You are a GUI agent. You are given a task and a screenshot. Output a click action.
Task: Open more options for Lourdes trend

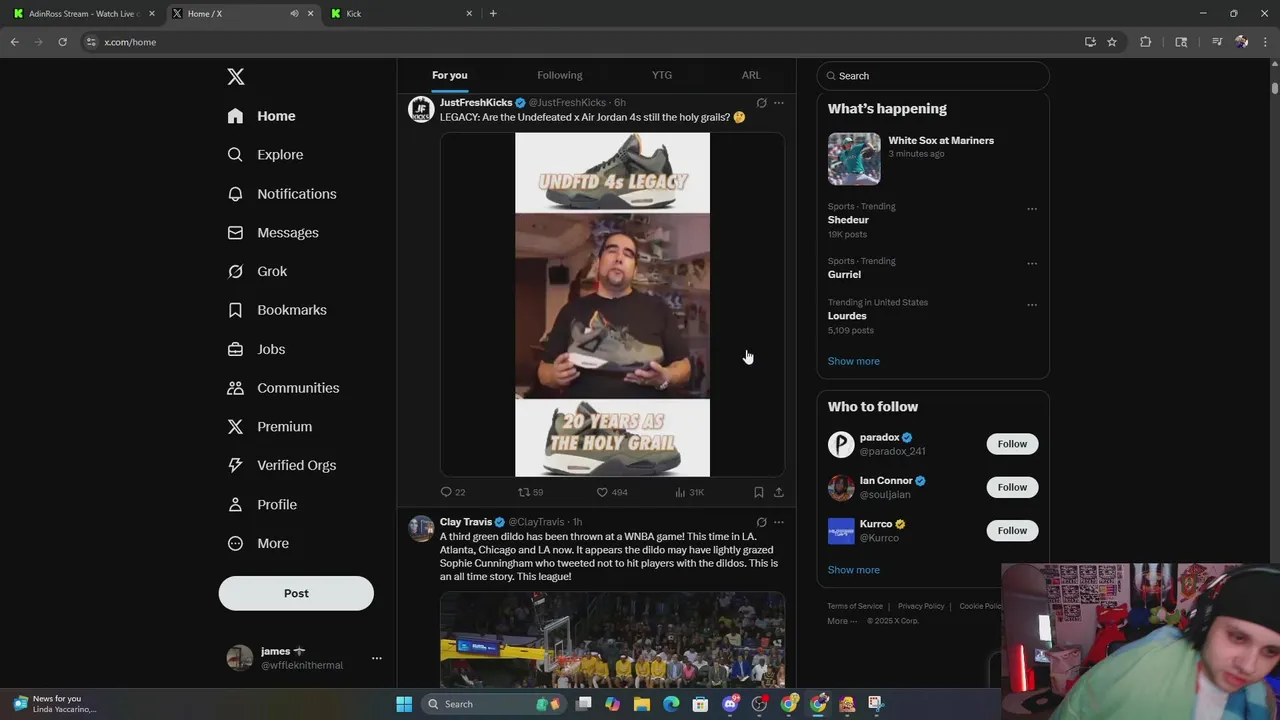point(1032,305)
